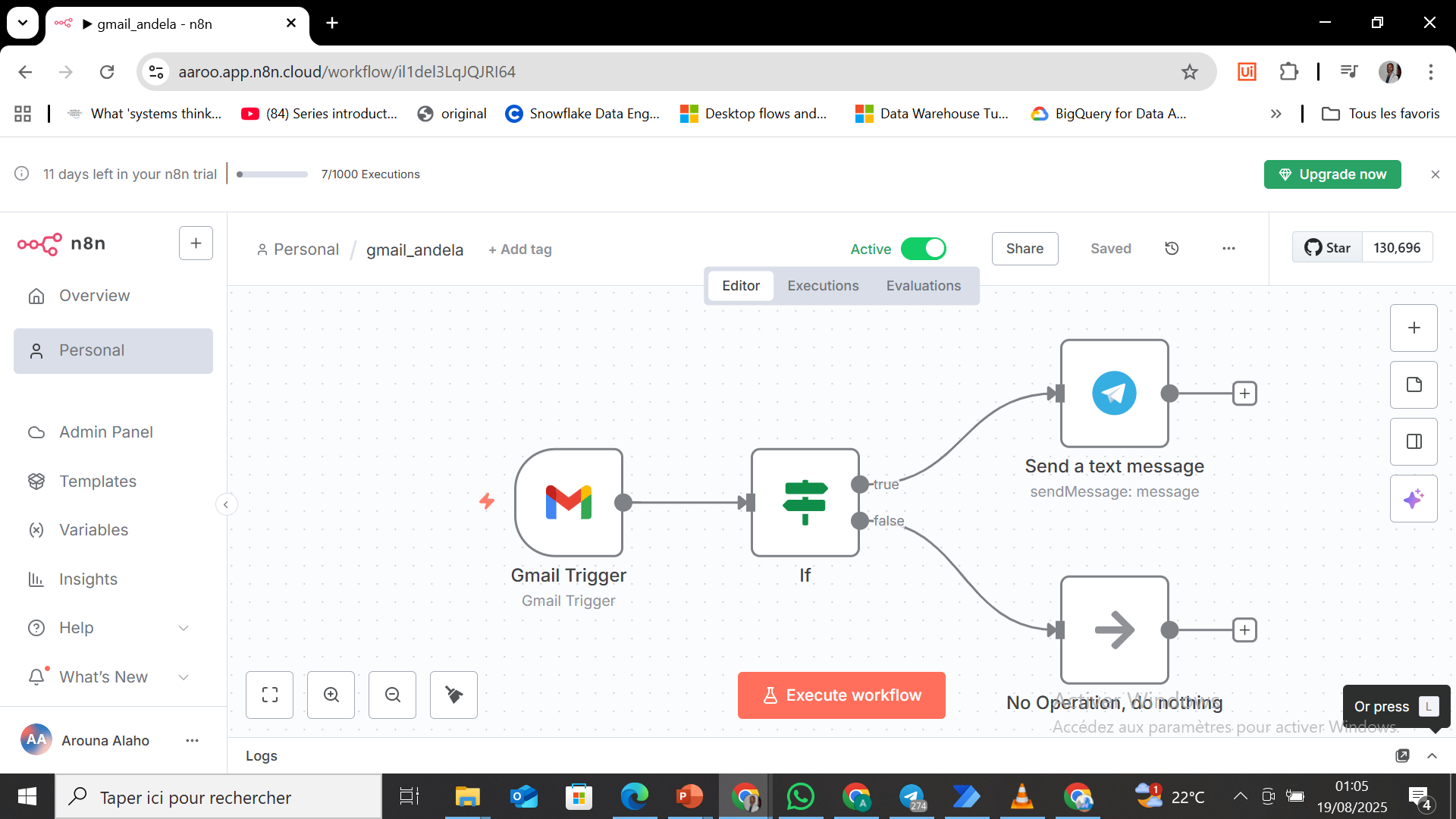1456x819 pixels.
Task: Reload the n8n page
Action: pos(107,71)
